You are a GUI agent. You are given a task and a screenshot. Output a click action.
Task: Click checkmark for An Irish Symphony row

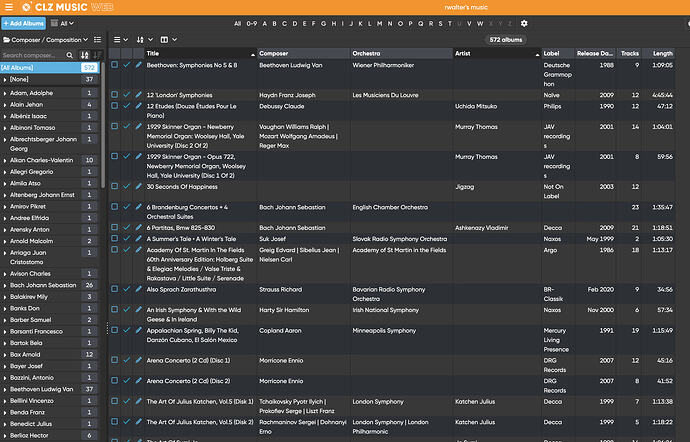coord(126,309)
